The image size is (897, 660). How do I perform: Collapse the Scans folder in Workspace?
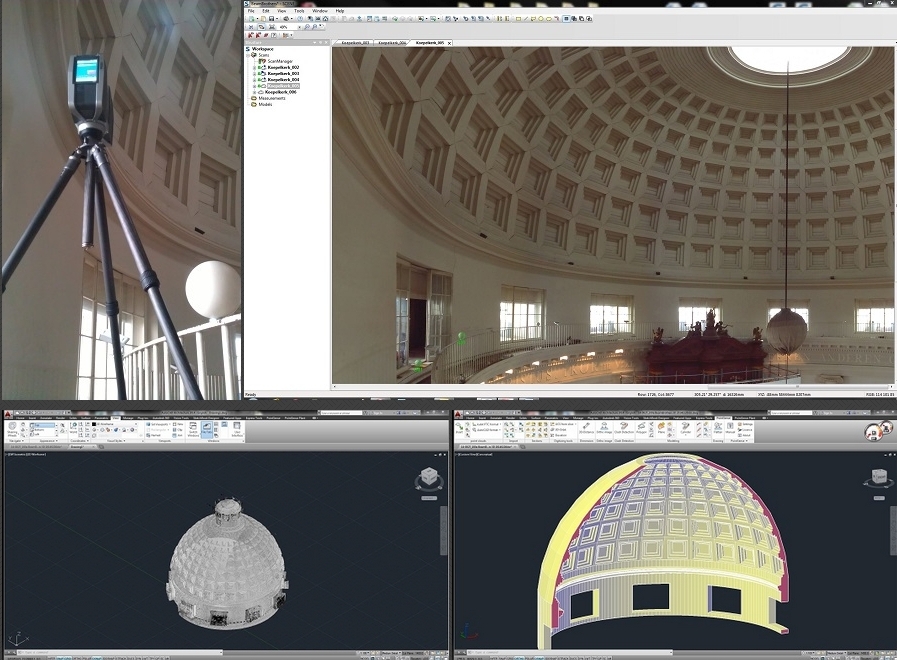pos(250,55)
